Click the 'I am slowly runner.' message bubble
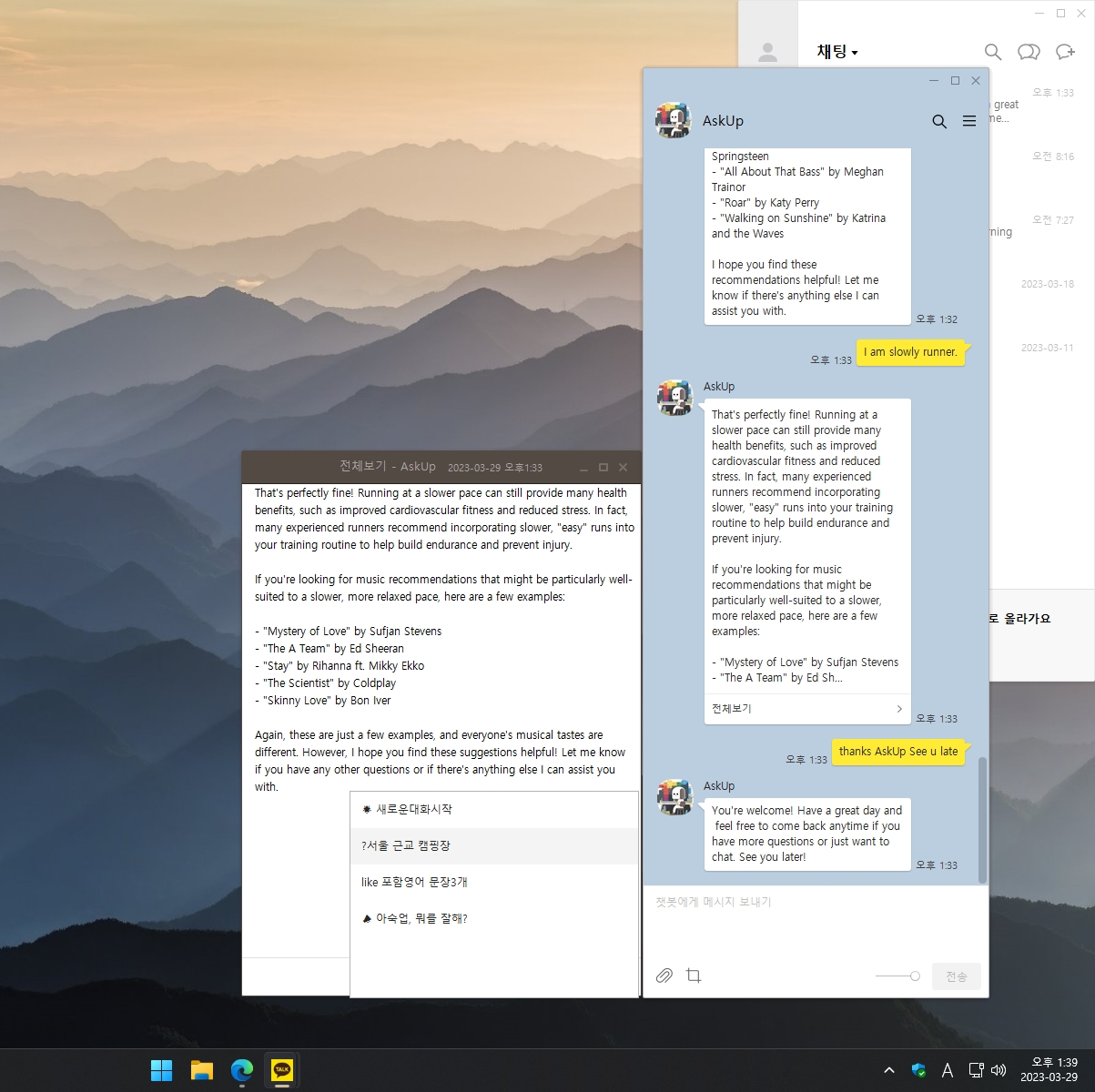This screenshot has height=1092, width=1095. 910,352
